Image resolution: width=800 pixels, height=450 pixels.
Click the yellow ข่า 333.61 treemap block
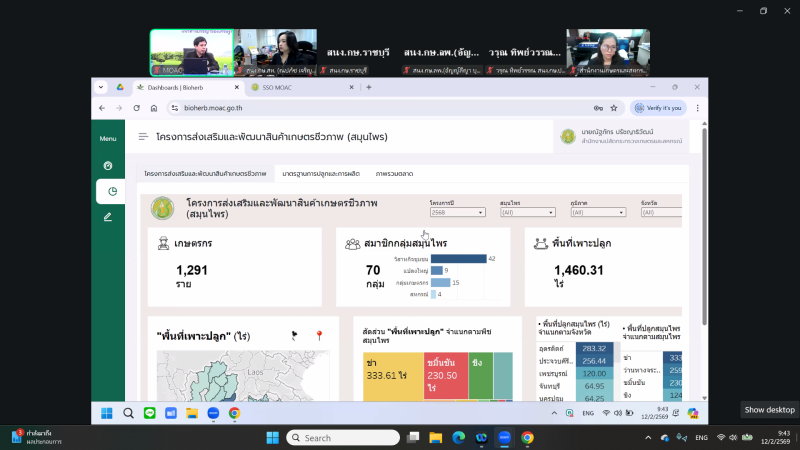(388, 375)
